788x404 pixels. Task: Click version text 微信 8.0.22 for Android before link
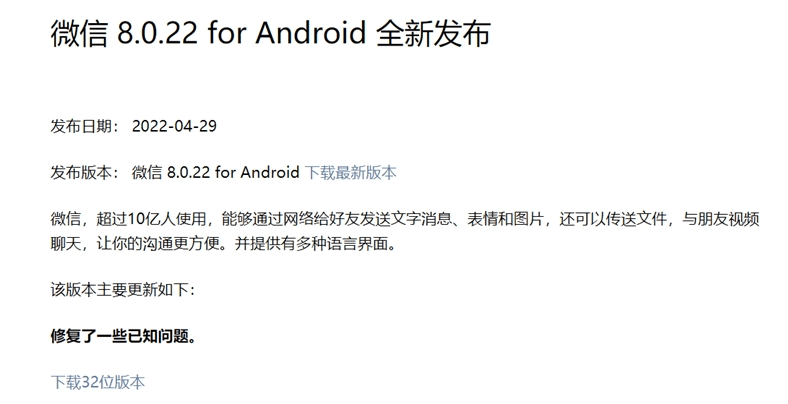point(215,172)
